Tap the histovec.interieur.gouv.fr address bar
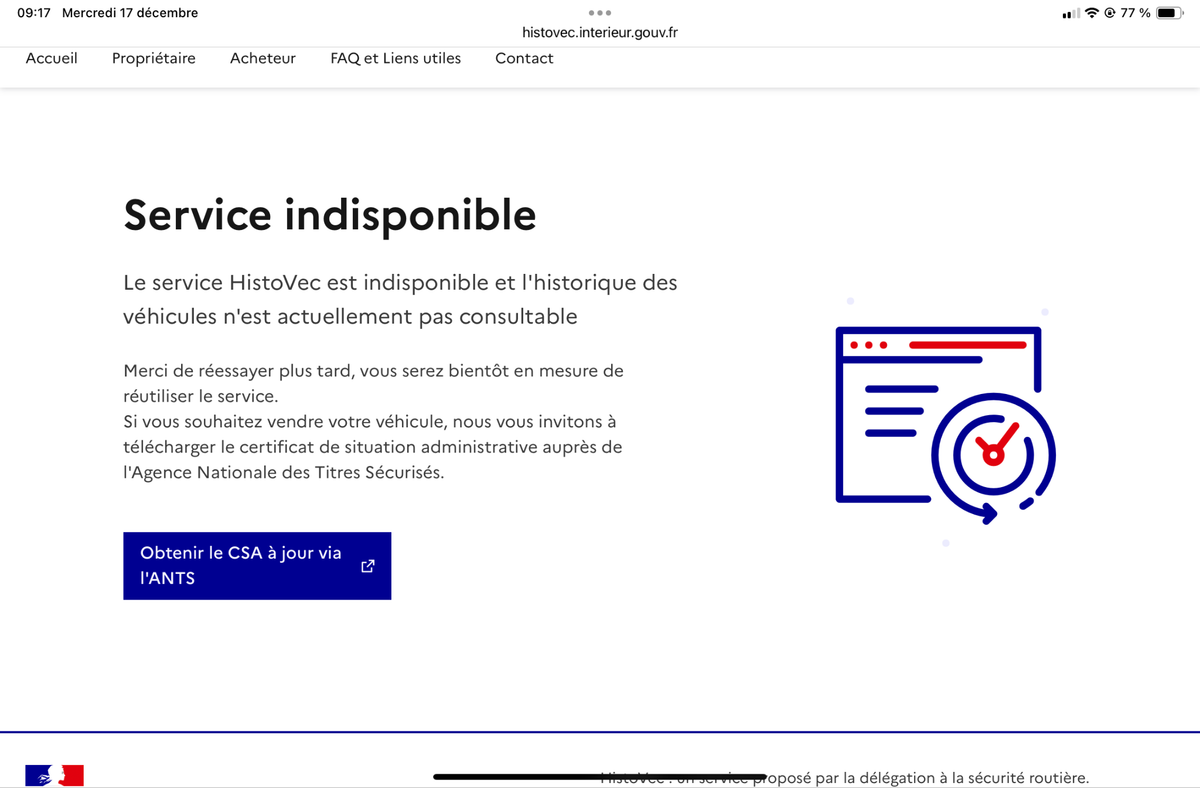Image resolution: width=1200 pixels, height=788 pixels. tap(600, 32)
